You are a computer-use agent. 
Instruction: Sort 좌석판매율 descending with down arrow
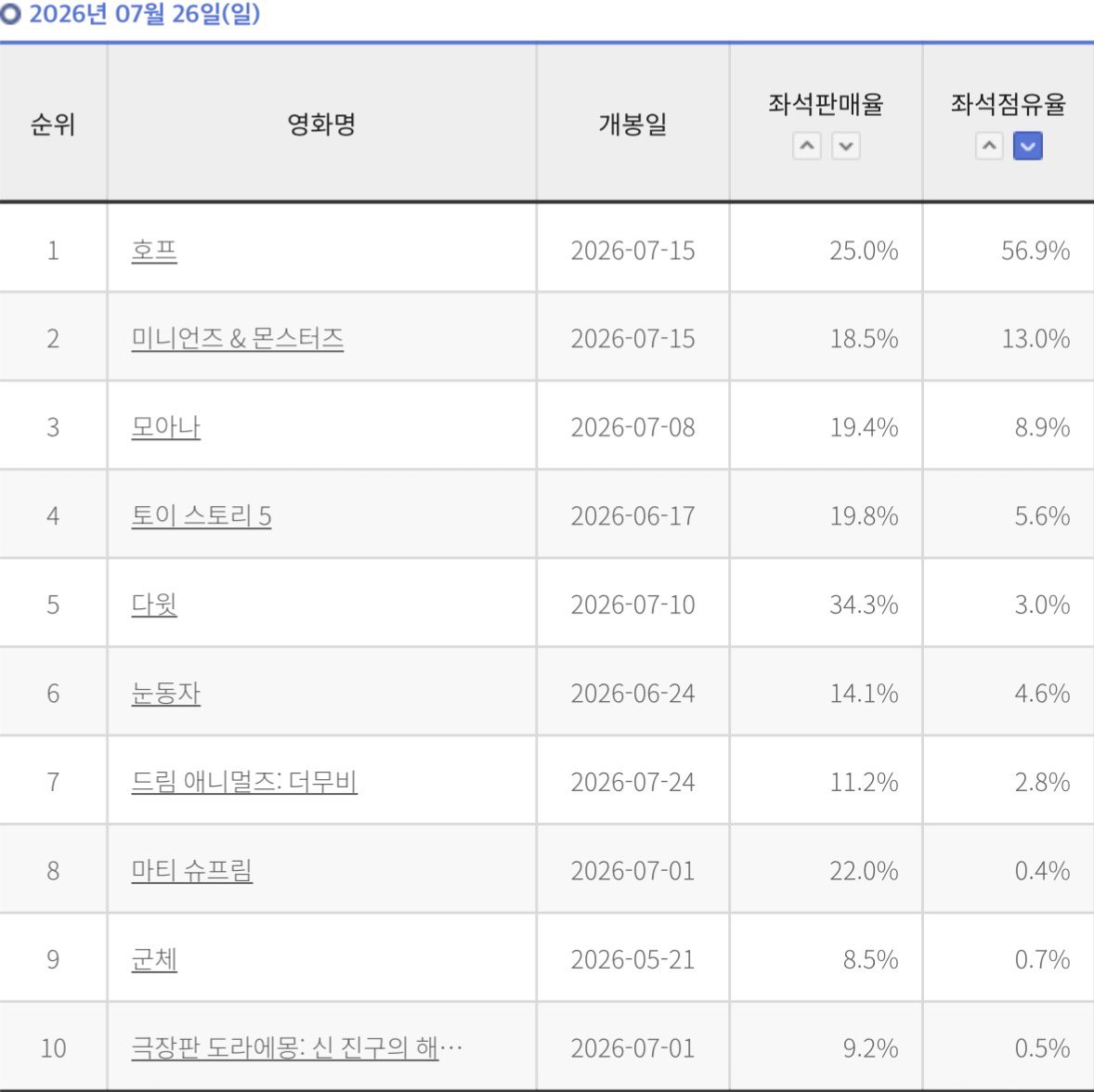pos(846,146)
